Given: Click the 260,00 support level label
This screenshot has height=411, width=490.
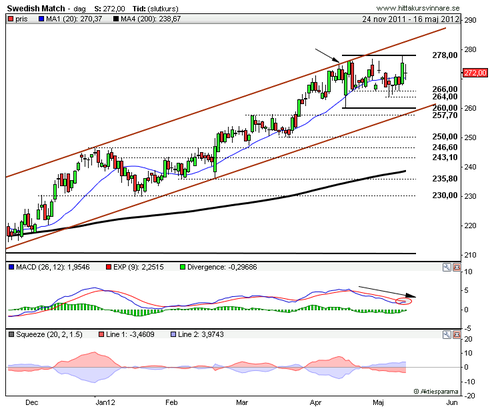Looking at the screenshot, I should click(x=445, y=108).
